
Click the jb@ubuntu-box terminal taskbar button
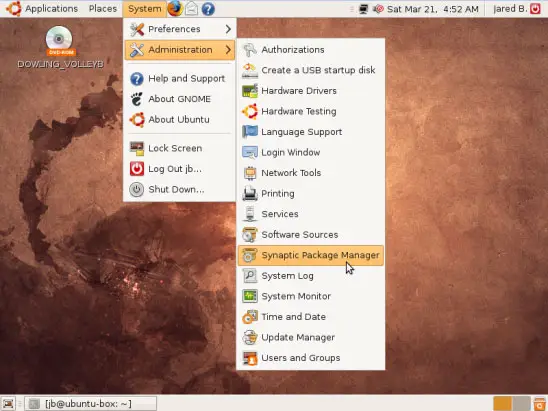(91, 404)
